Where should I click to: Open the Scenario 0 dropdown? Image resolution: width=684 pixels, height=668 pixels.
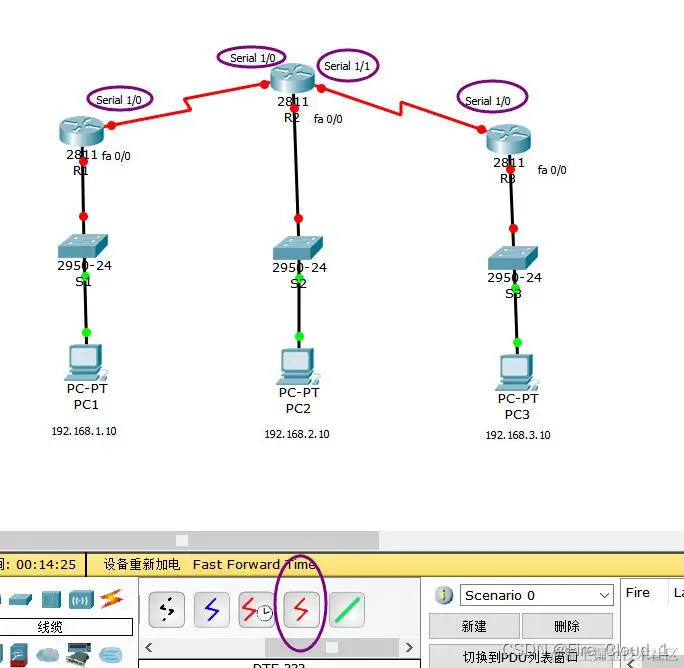coord(537,595)
